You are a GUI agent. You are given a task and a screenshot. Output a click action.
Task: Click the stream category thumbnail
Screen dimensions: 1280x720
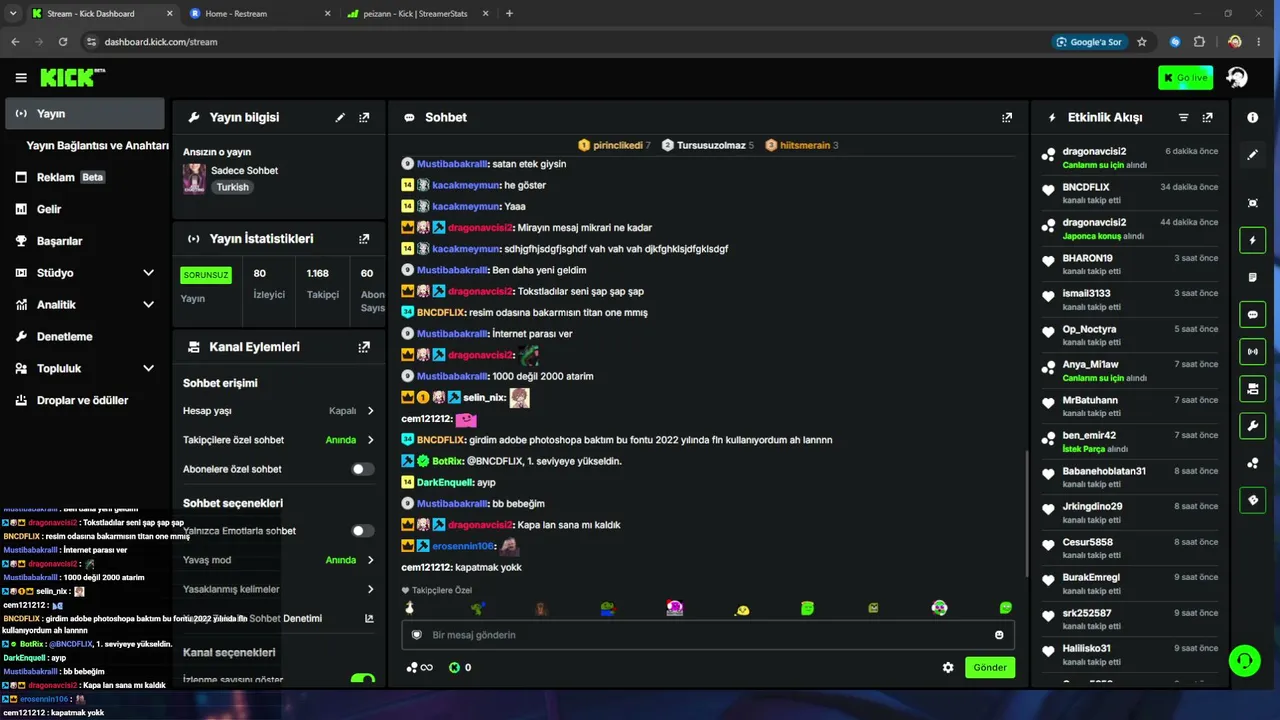194,178
